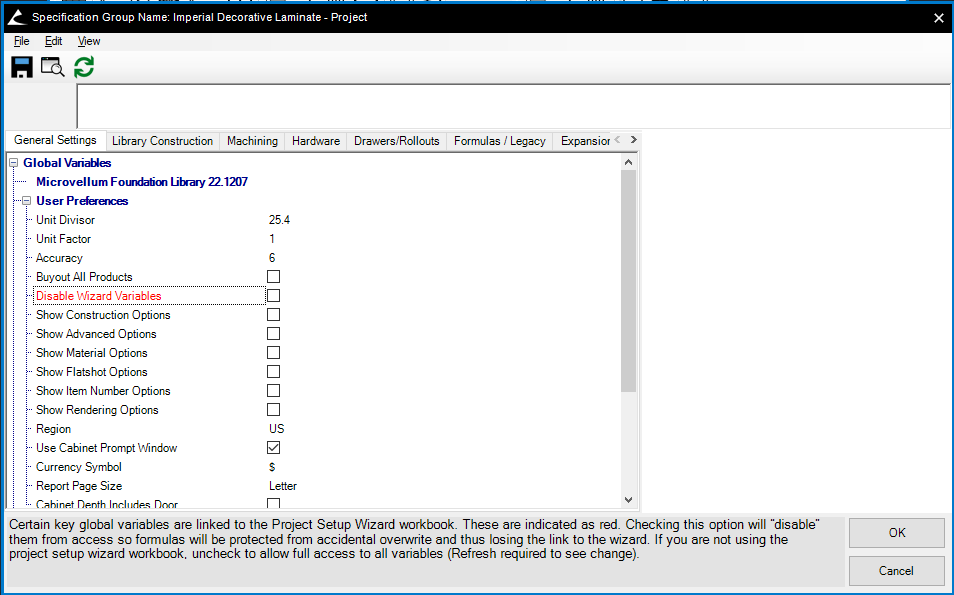Viewport: 954px width, 595px height.
Task: Click the Microvellum logo in title bar
Action: point(15,17)
